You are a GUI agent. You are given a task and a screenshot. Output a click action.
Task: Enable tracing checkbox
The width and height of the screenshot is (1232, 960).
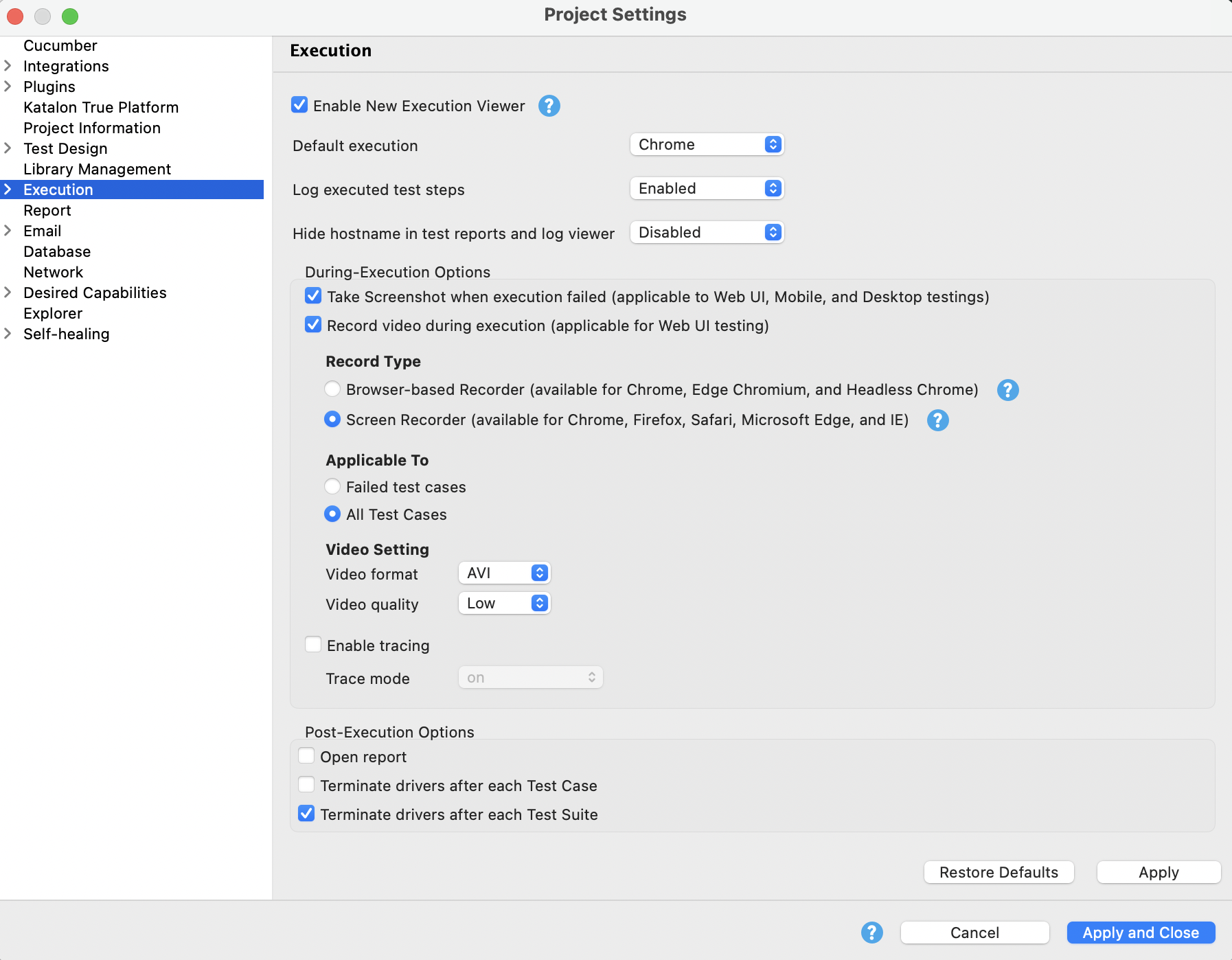coord(313,645)
